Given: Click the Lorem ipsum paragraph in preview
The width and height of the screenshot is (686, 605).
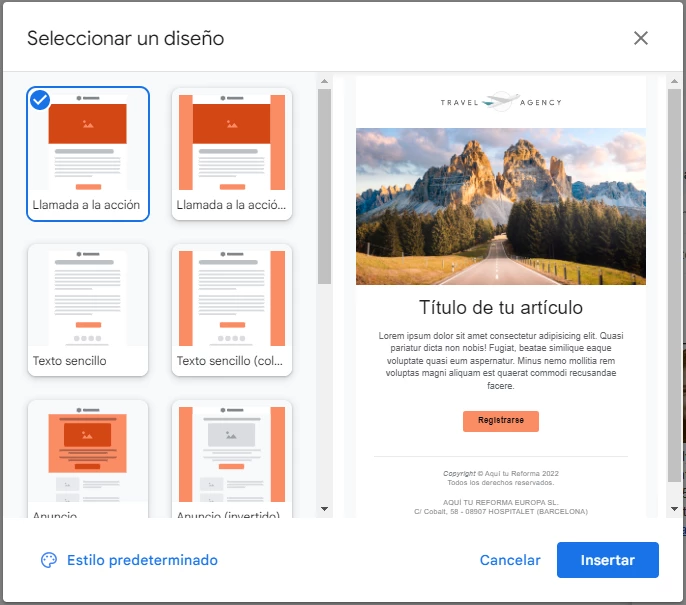Looking at the screenshot, I should pos(501,360).
